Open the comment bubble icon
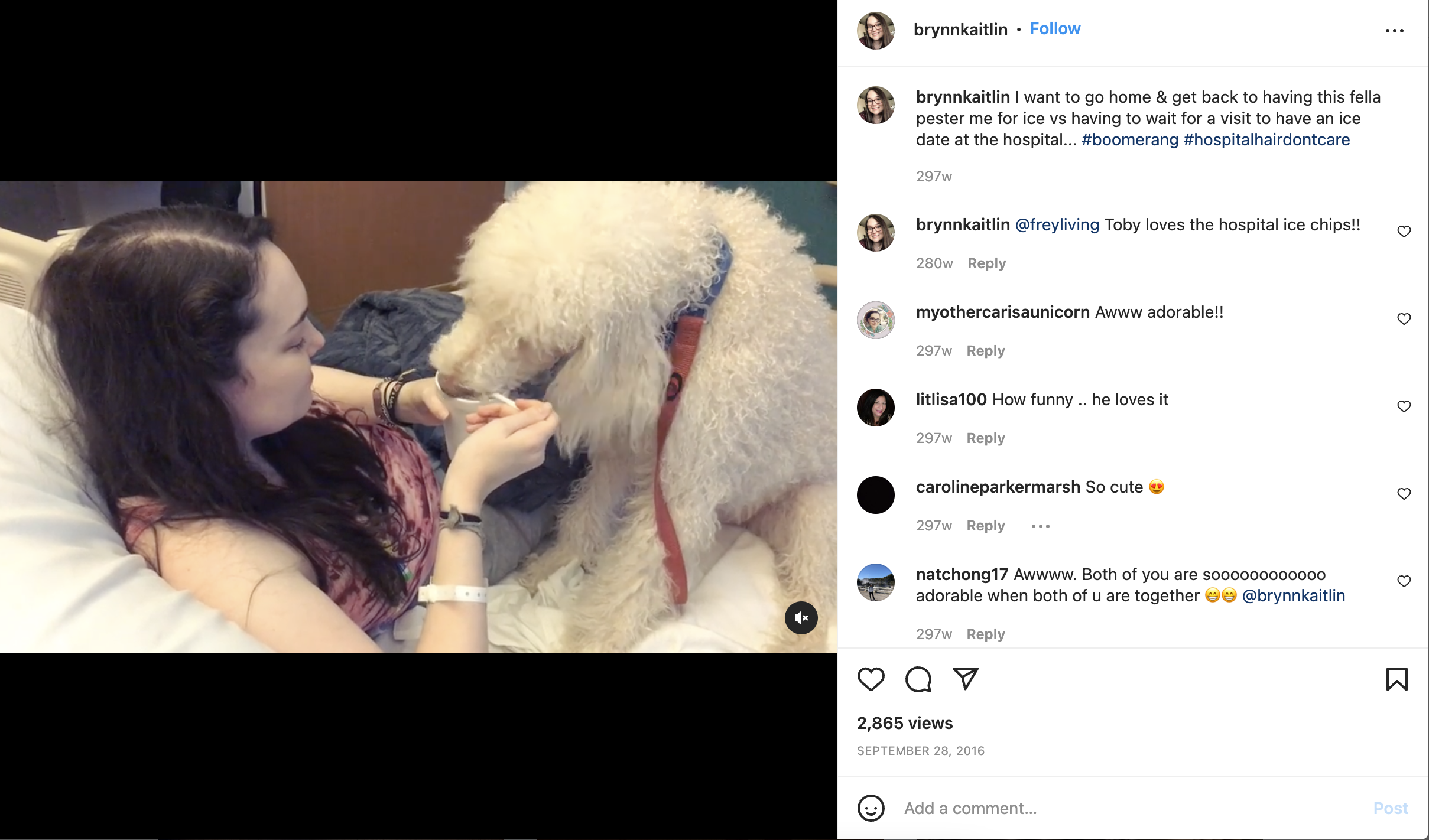This screenshot has width=1429, height=840. point(918,679)
